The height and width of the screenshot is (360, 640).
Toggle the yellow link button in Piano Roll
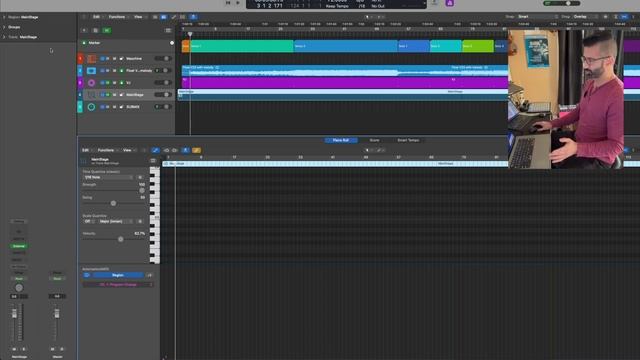(196, 150)
